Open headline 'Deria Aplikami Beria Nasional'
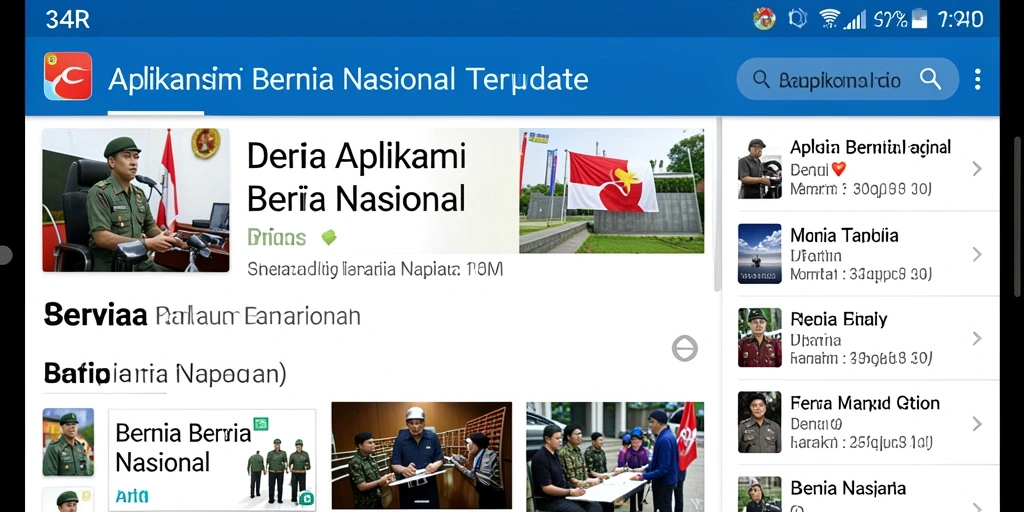Image resolution: width=1024 pixels, height=512 pixels. tap(356, 177)
